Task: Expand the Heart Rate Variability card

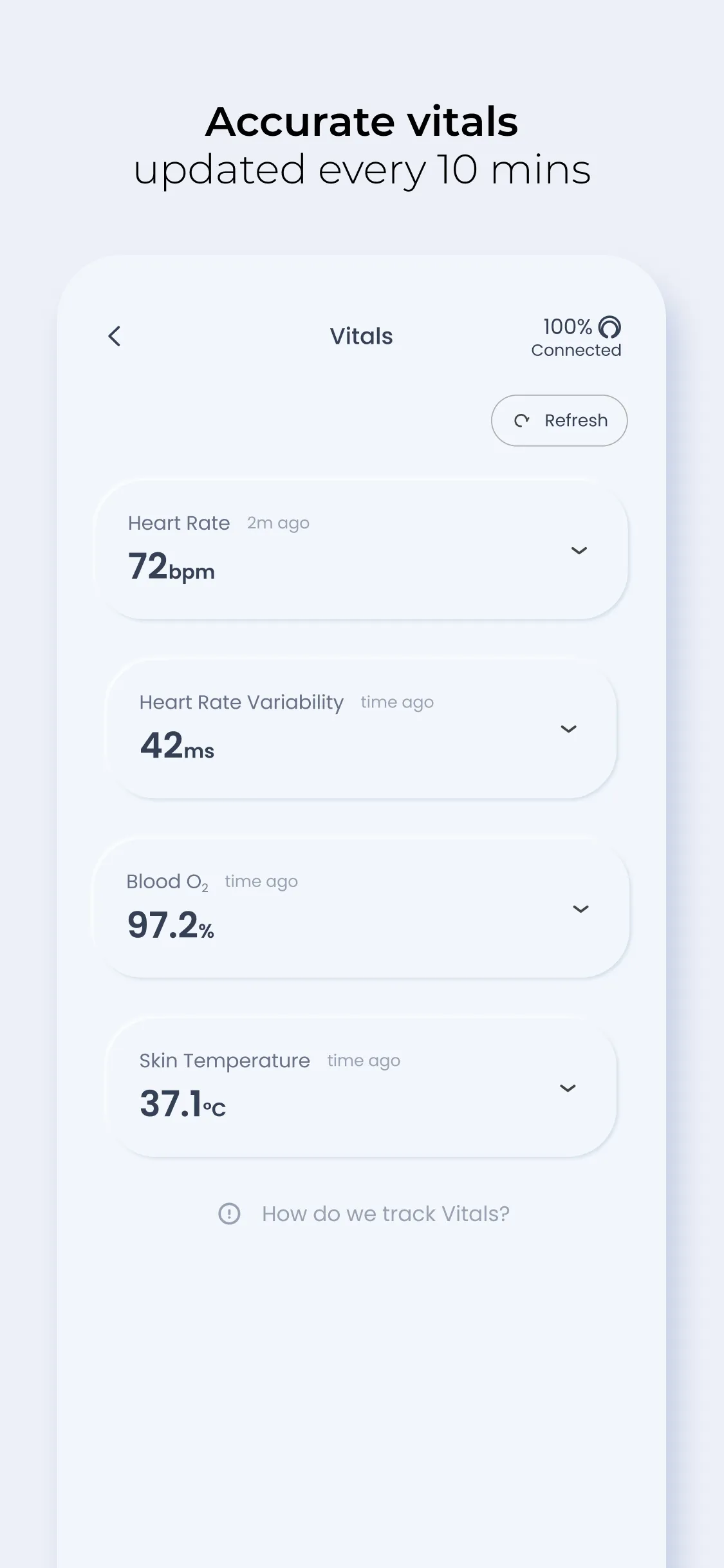Action: 568,729
